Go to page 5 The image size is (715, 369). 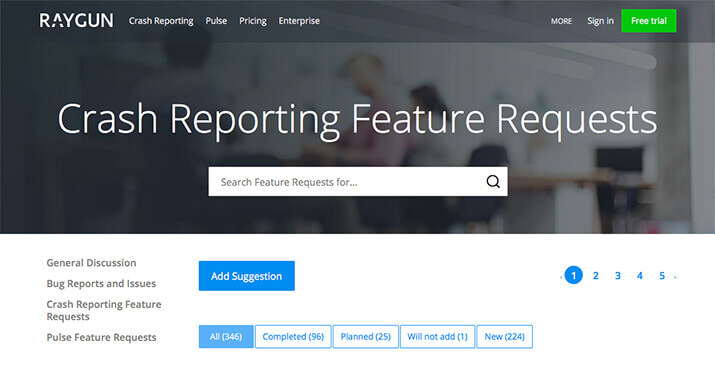point(662,275)
